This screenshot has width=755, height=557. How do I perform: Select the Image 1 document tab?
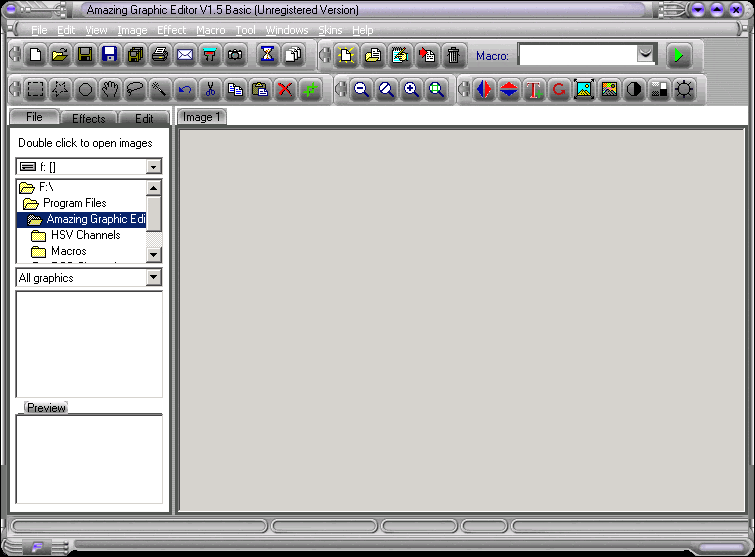[x=202, y=117]
